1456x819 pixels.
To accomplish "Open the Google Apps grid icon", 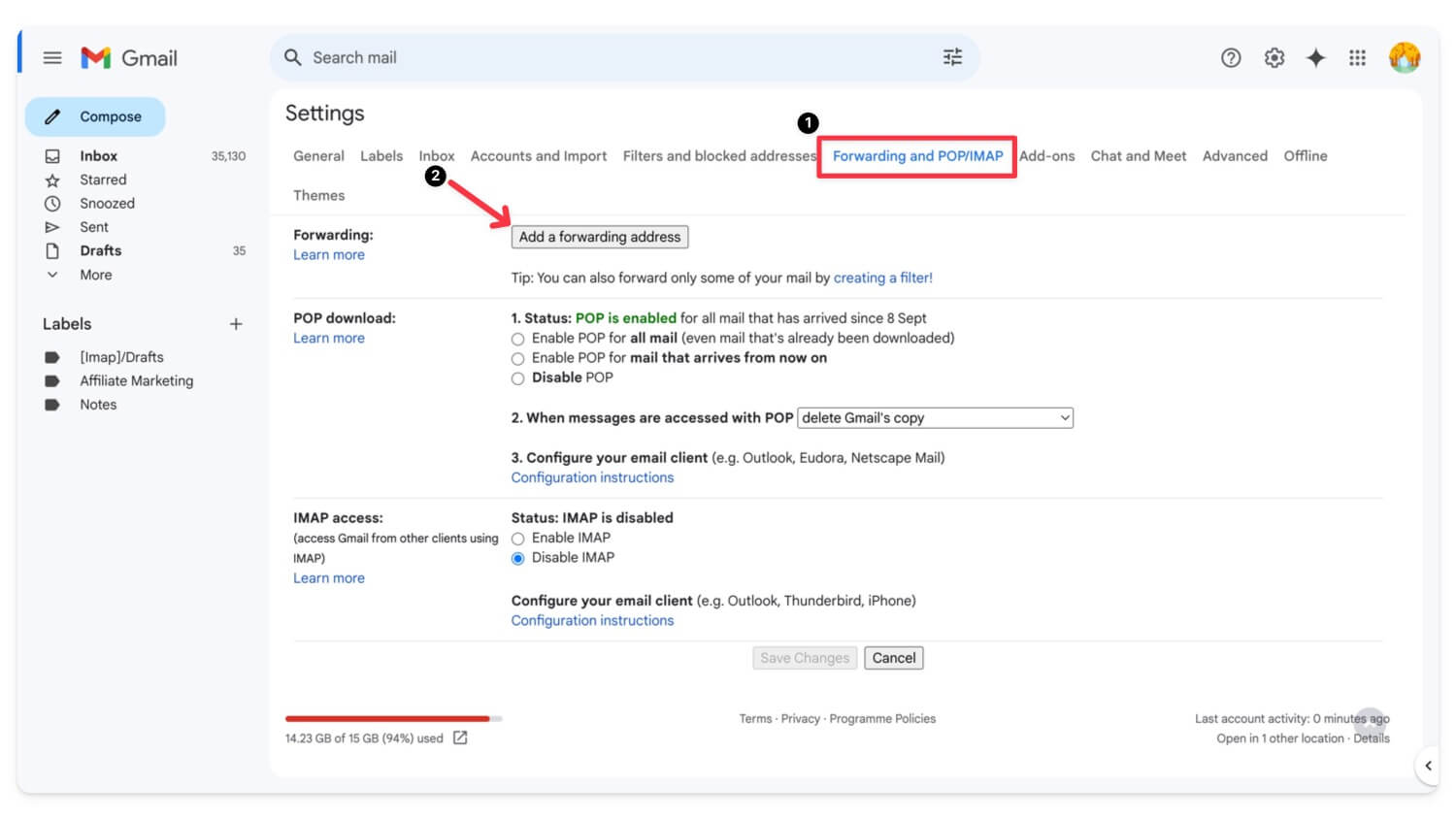I will pos(1358,58).
